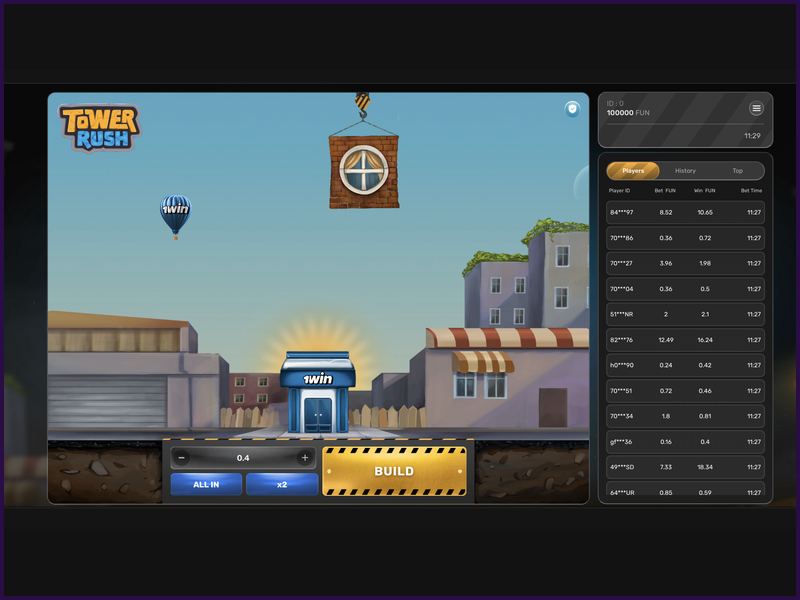
Task: Click the 100000 FUN balance display
Action: [x=628, y=113]
